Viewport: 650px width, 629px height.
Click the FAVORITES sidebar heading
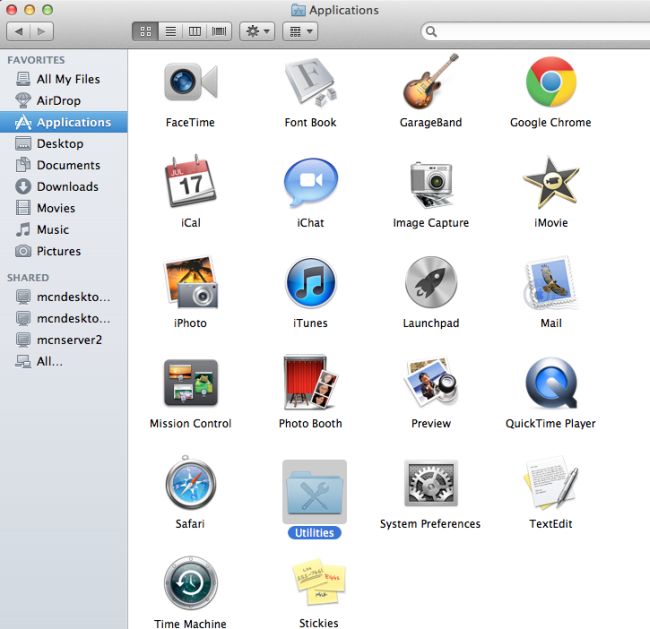click(x=36, y=60)
